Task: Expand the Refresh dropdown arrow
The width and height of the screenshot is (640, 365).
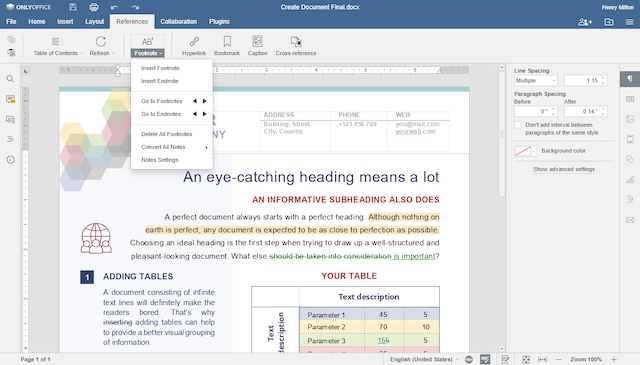Action: tap(113, 53)
